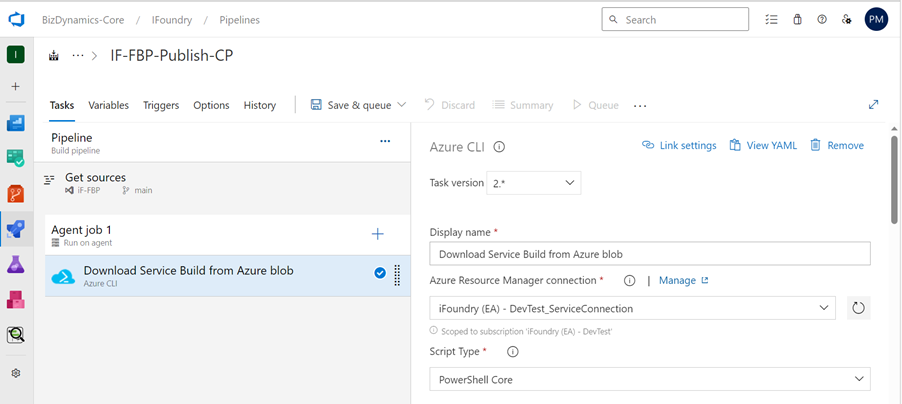Click View YAML for the task
This screenshot has width=902, height=404.
coord(763,146)
